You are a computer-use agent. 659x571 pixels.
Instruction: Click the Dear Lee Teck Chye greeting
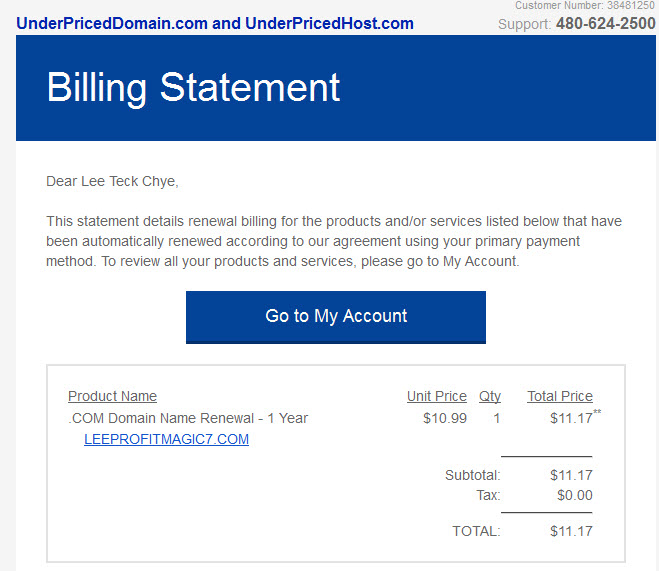[x=112, y=181]
